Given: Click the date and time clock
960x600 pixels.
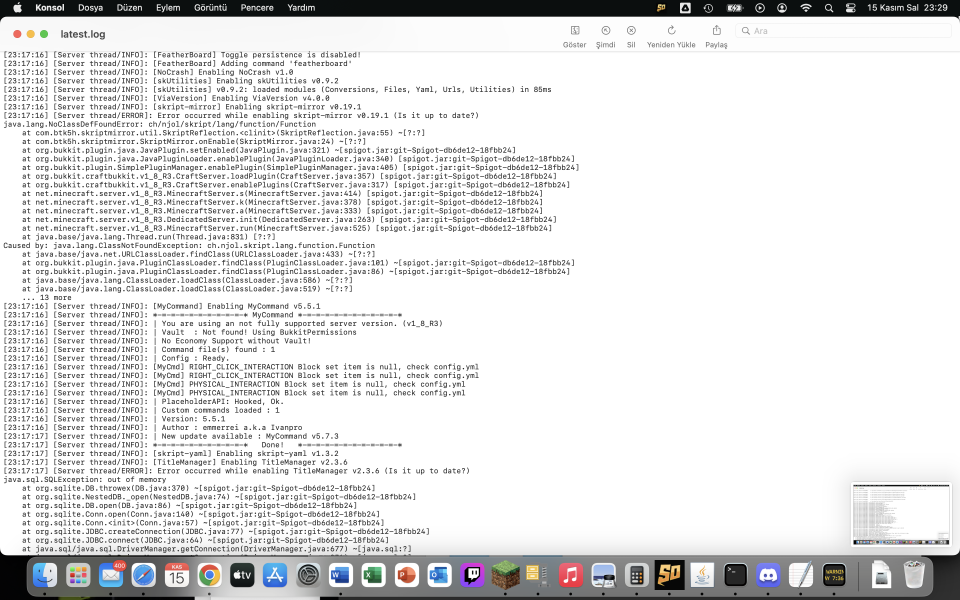Looking at the screenshot, I should tap(907, 8).
